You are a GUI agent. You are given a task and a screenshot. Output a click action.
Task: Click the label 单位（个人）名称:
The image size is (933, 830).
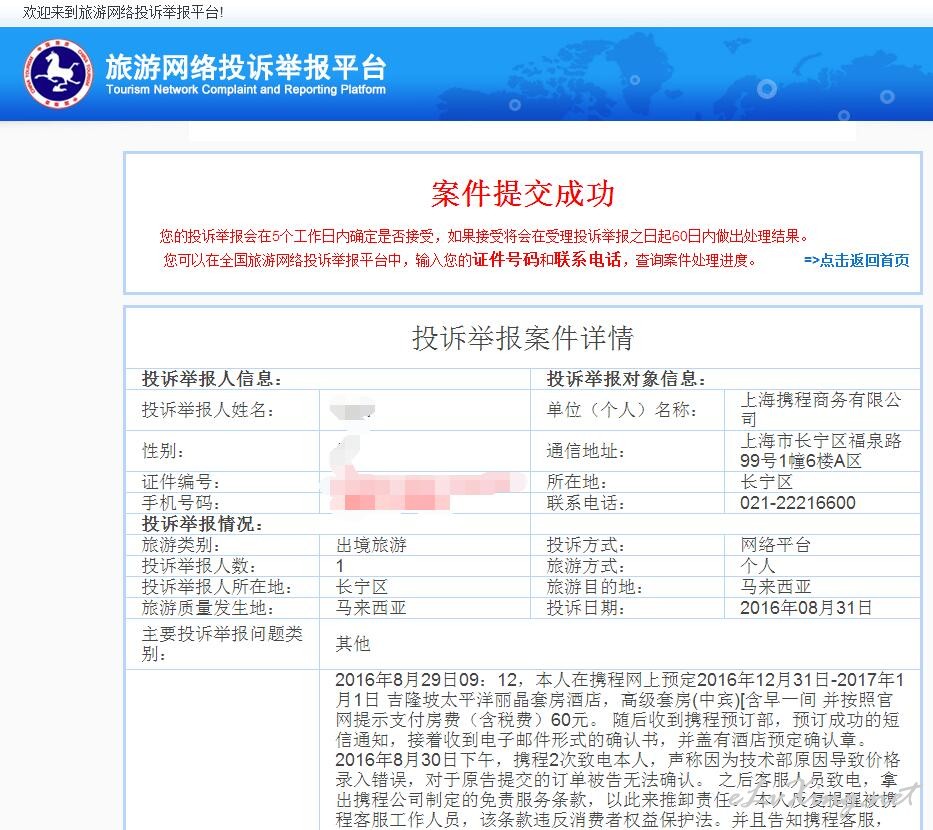[x=622, y=410]
